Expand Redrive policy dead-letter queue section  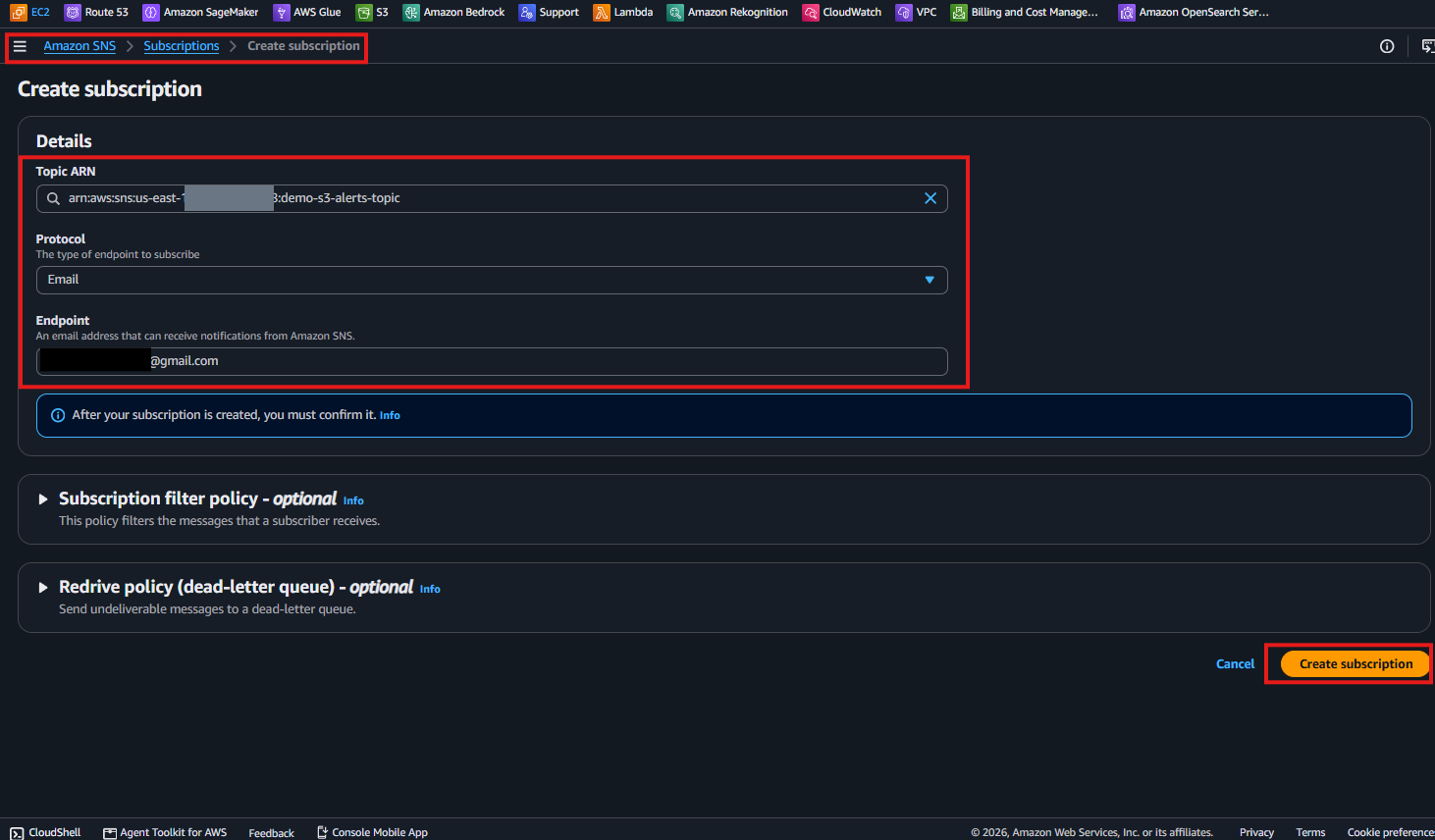(x=43, y=588)
